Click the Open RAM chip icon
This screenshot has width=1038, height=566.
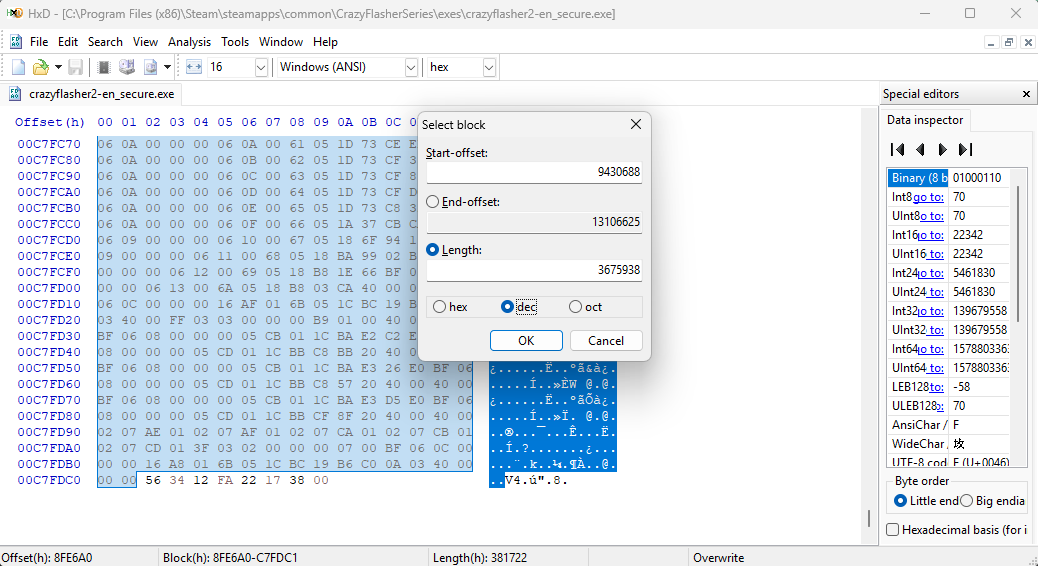pos(104,67)
